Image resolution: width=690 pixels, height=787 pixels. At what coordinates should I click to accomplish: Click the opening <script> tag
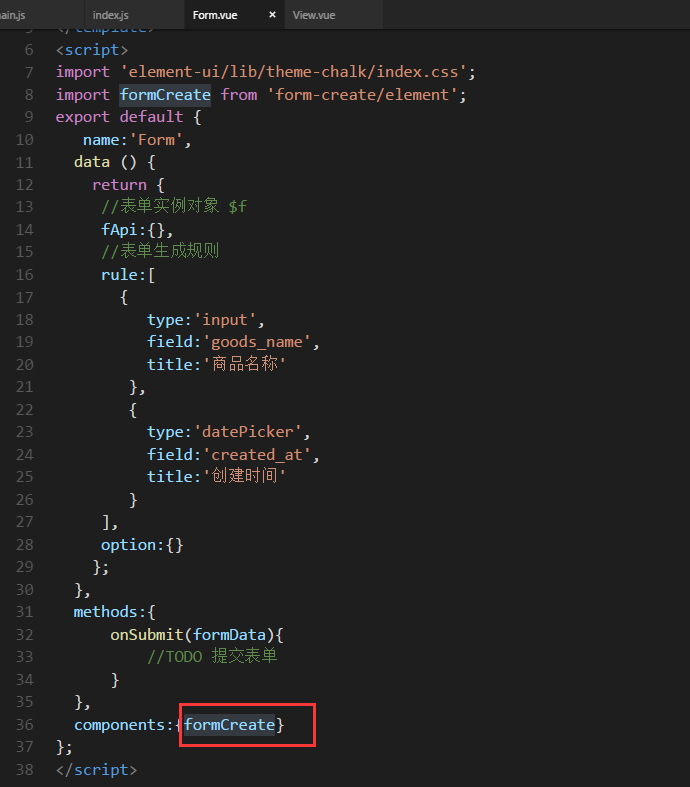point(92,50)
